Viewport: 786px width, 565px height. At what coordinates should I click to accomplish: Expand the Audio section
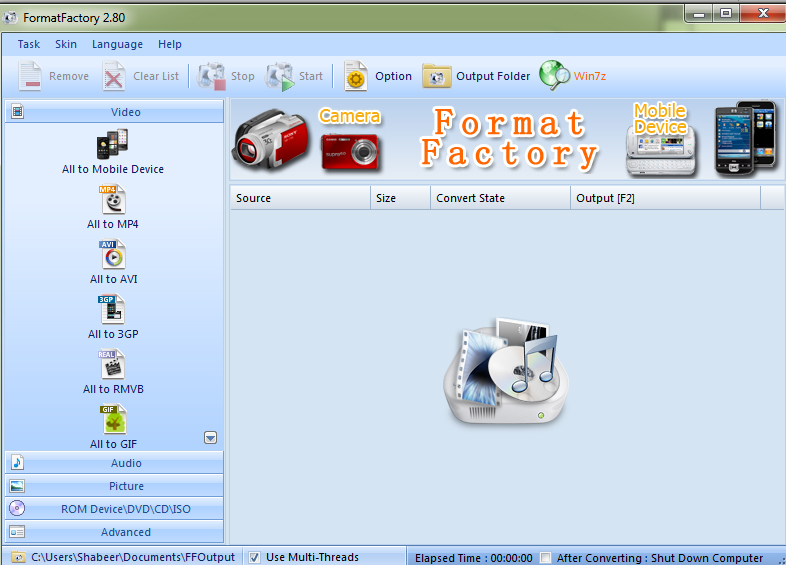114,463
